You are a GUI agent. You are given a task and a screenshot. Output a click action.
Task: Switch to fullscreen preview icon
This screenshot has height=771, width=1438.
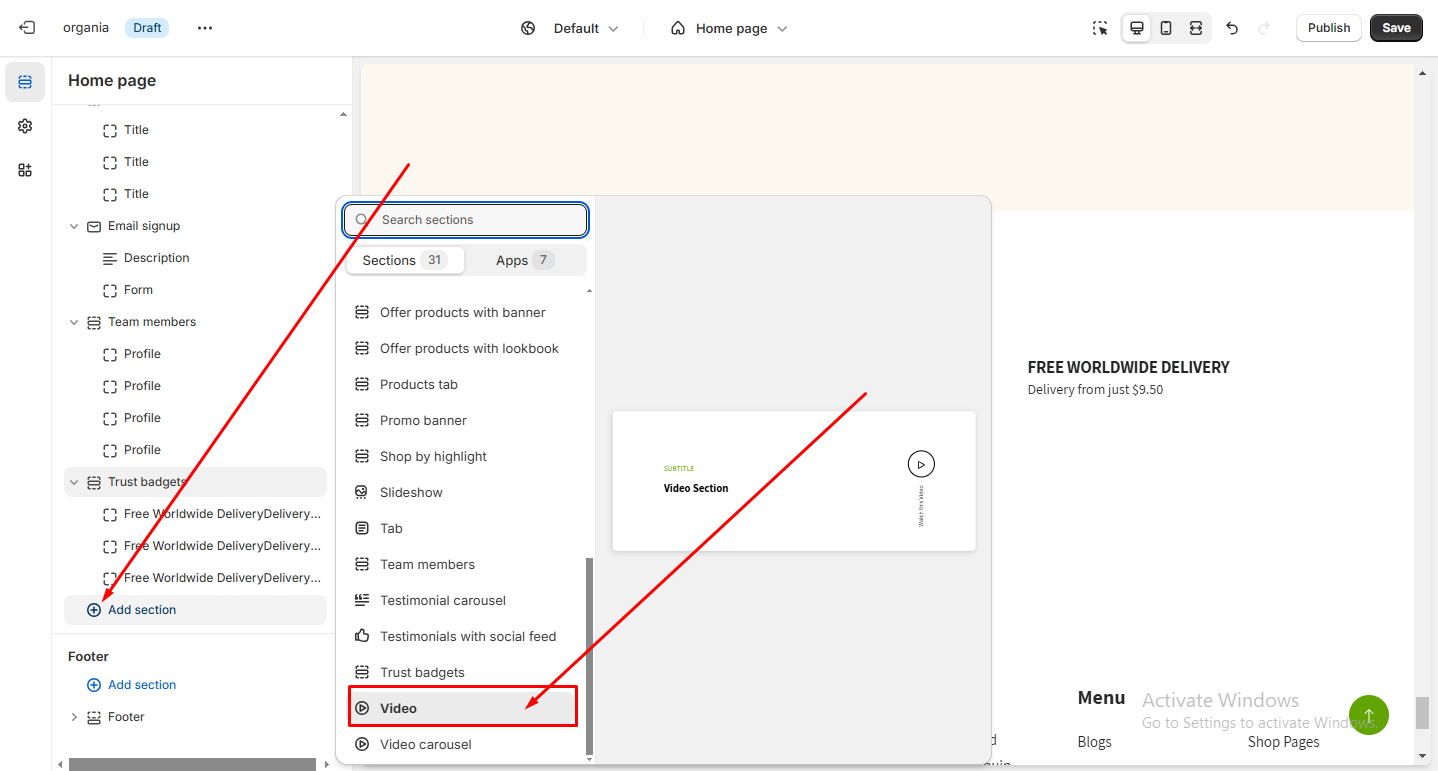[1196, 28]
